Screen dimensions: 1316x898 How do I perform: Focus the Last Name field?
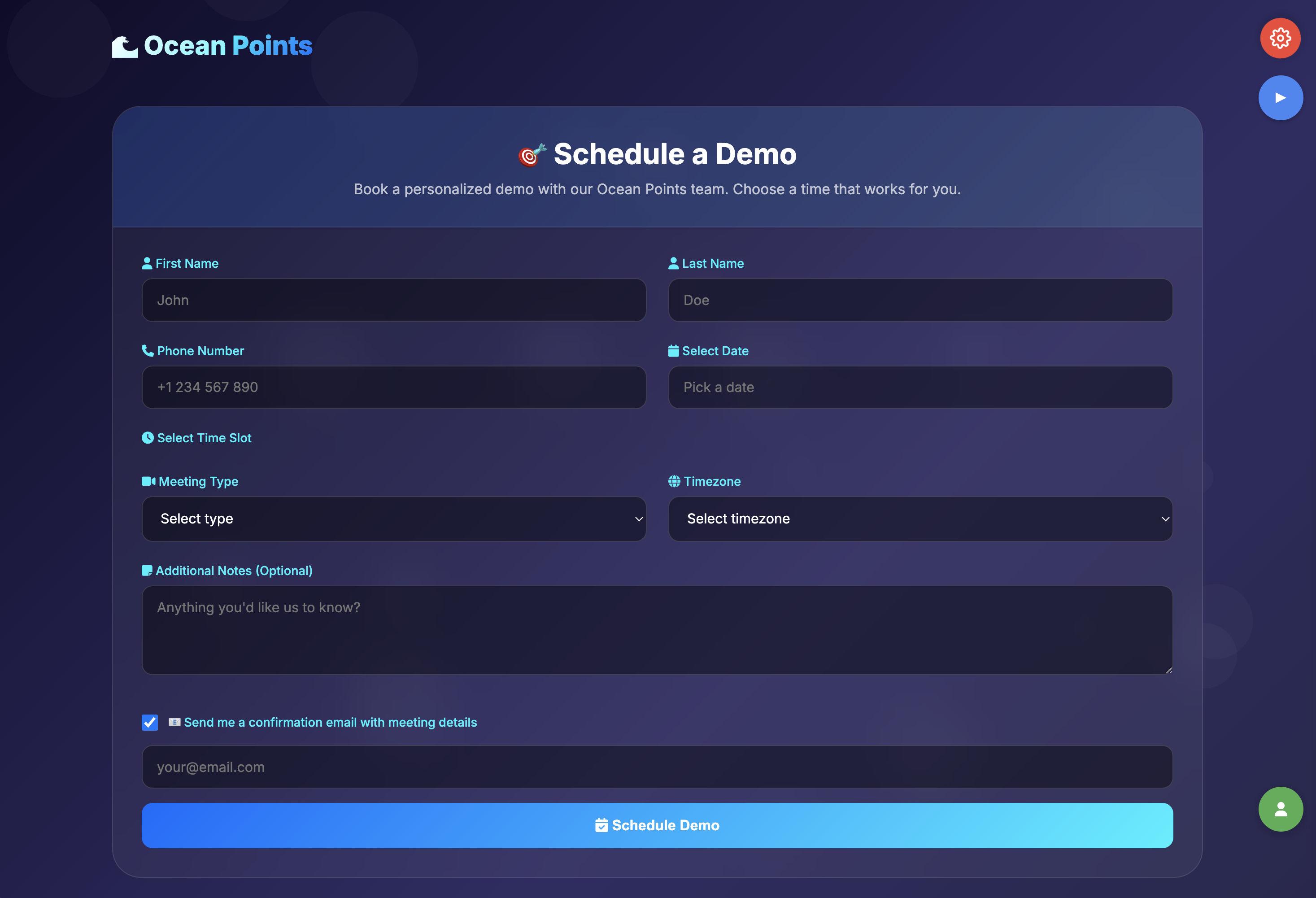[x=920, y=300]
